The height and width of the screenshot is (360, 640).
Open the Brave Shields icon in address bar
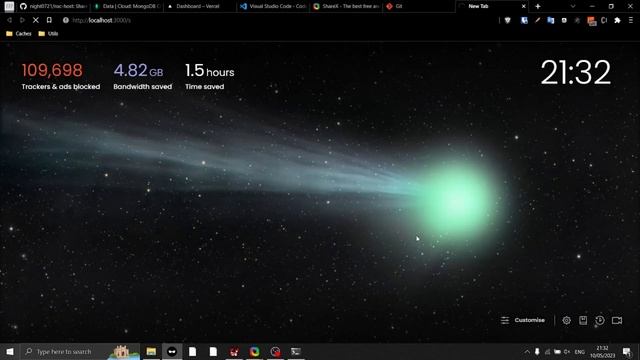click(x=507, y=20)
